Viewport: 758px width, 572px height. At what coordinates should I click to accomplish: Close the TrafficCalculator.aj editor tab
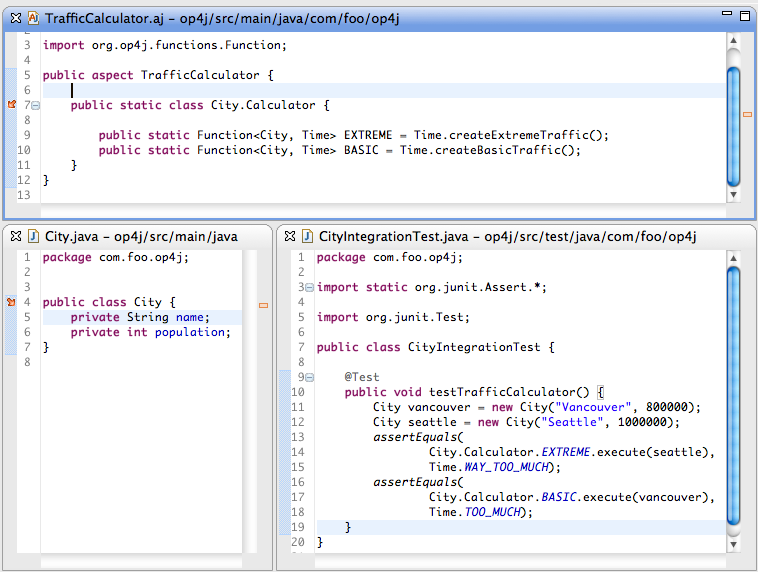(15, 17)
